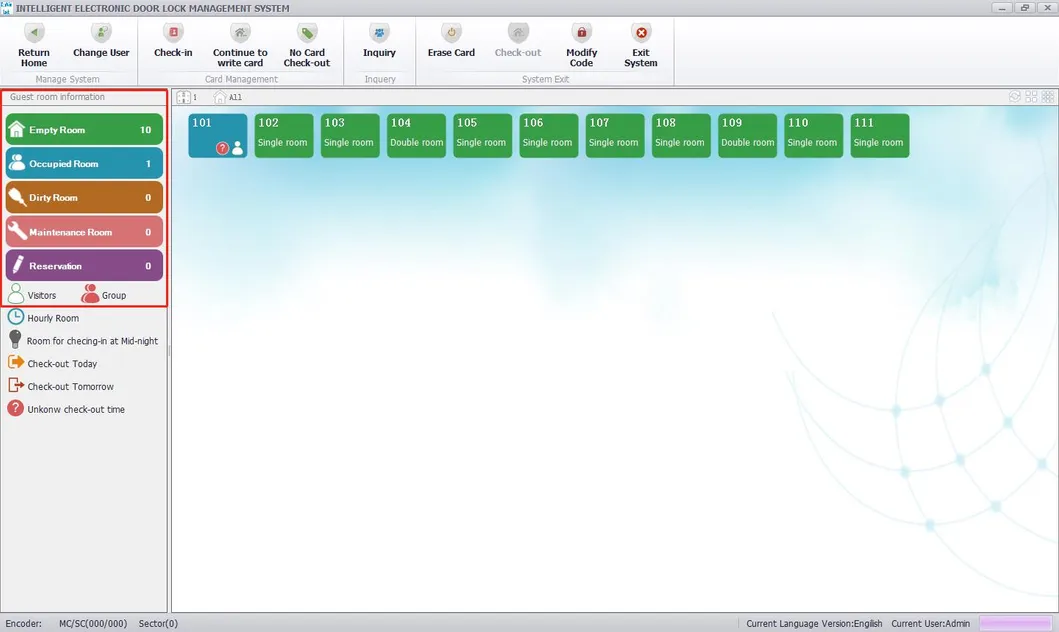Click the refresh icon above room grid
Viewport: 1059px width, 632px height.
1015,97
